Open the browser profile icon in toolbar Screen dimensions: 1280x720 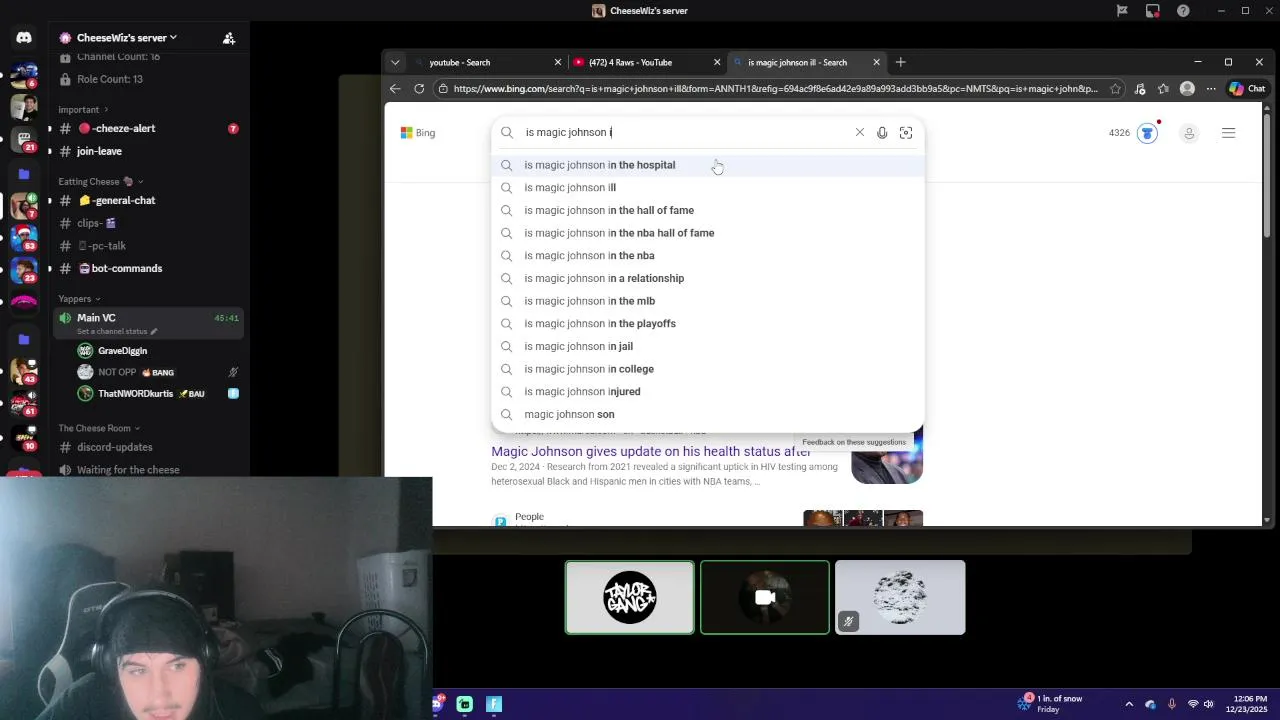tap(1187, 89)
